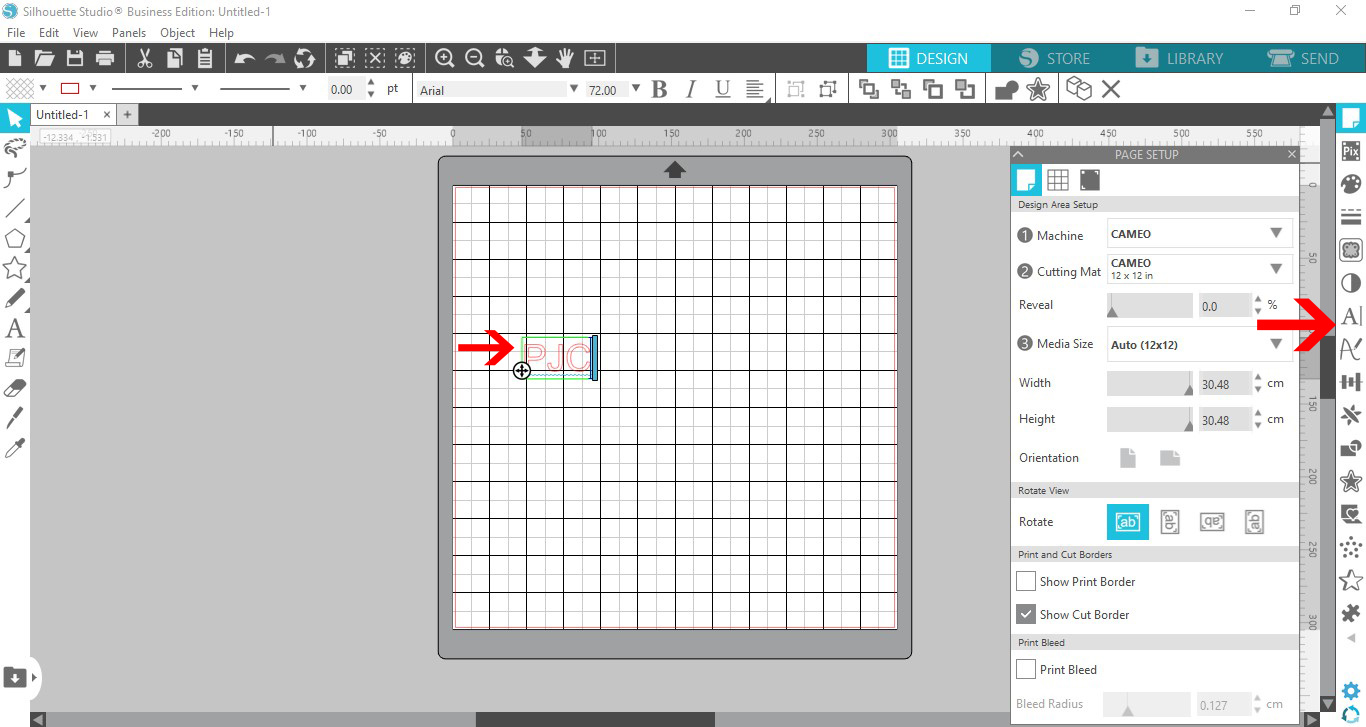Screen dimensions: 1366x727
Task: Select portrait orientation
Action: tap(1128, 458)
